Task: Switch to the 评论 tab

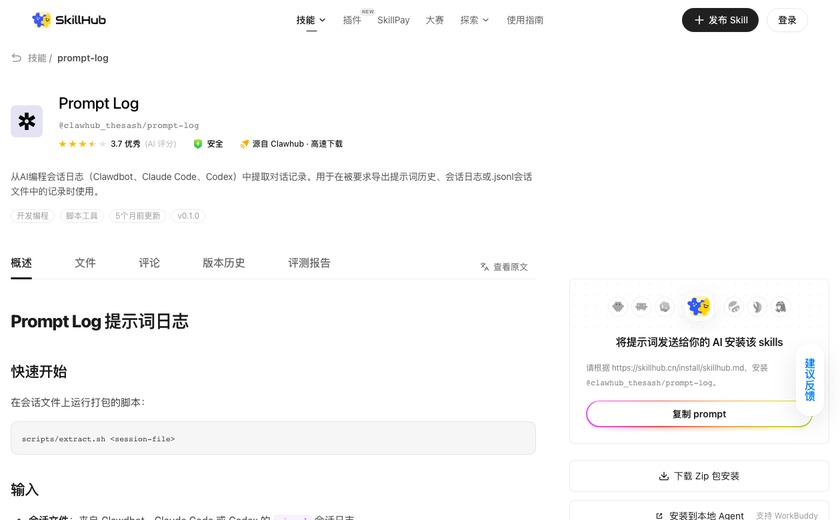Action: (149, 263)
